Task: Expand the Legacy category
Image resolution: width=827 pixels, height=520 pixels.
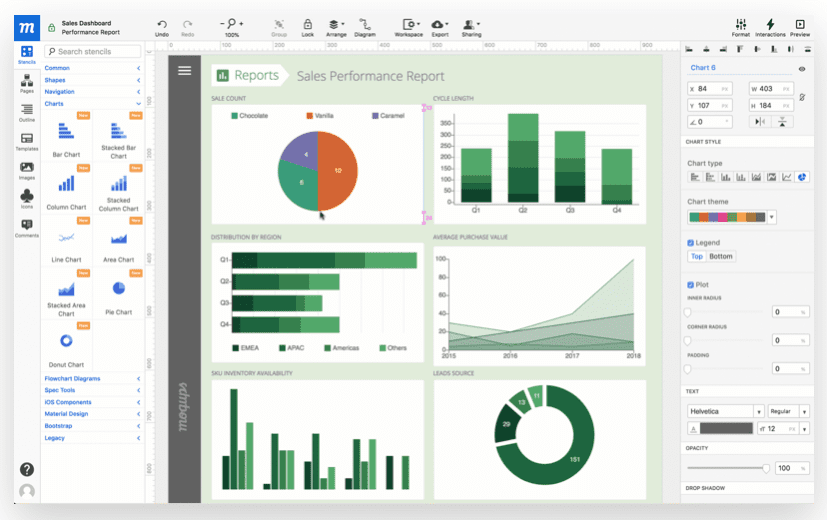Action: pyautogui.click(x=92, y=438)
